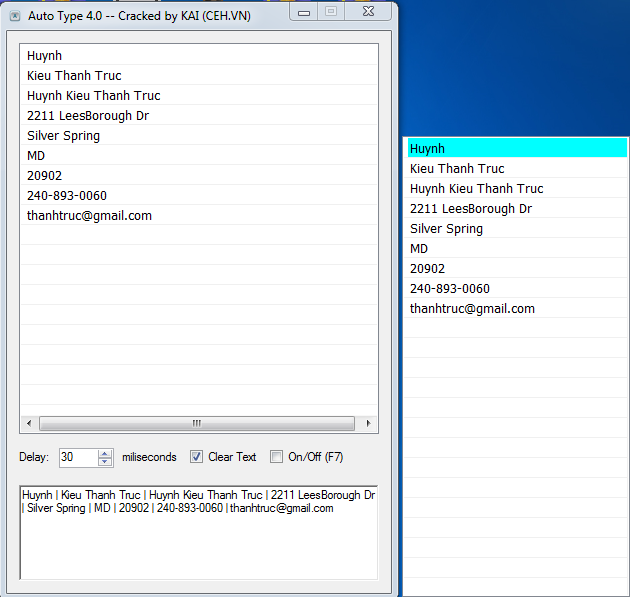The height and width of the screenshot is (597, 630).
Task: Click the horizontal scrollbar left arrow
Action: coord(29,423)
